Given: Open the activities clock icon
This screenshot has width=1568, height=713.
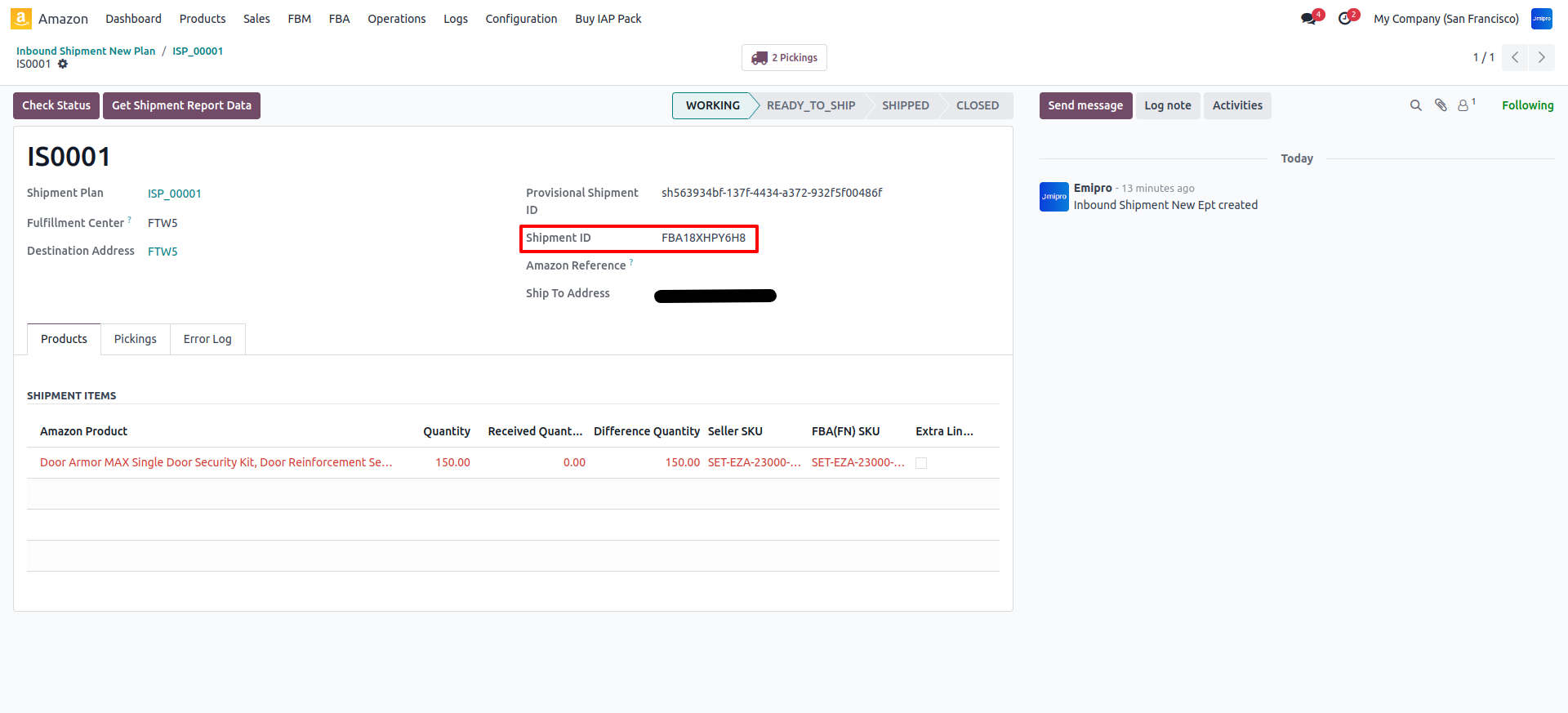Looking at the screenshot, I should pyautogui.click(x=1345, y=19).
